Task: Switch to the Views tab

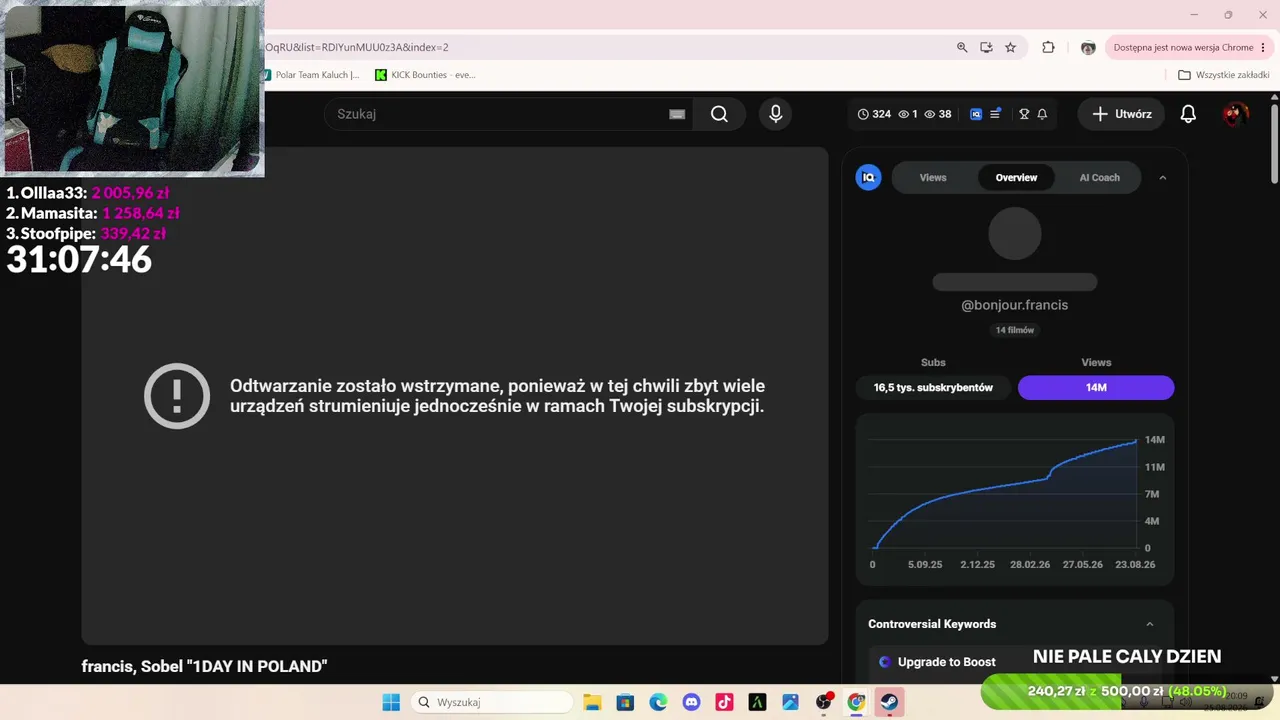Action: (933, 178)
